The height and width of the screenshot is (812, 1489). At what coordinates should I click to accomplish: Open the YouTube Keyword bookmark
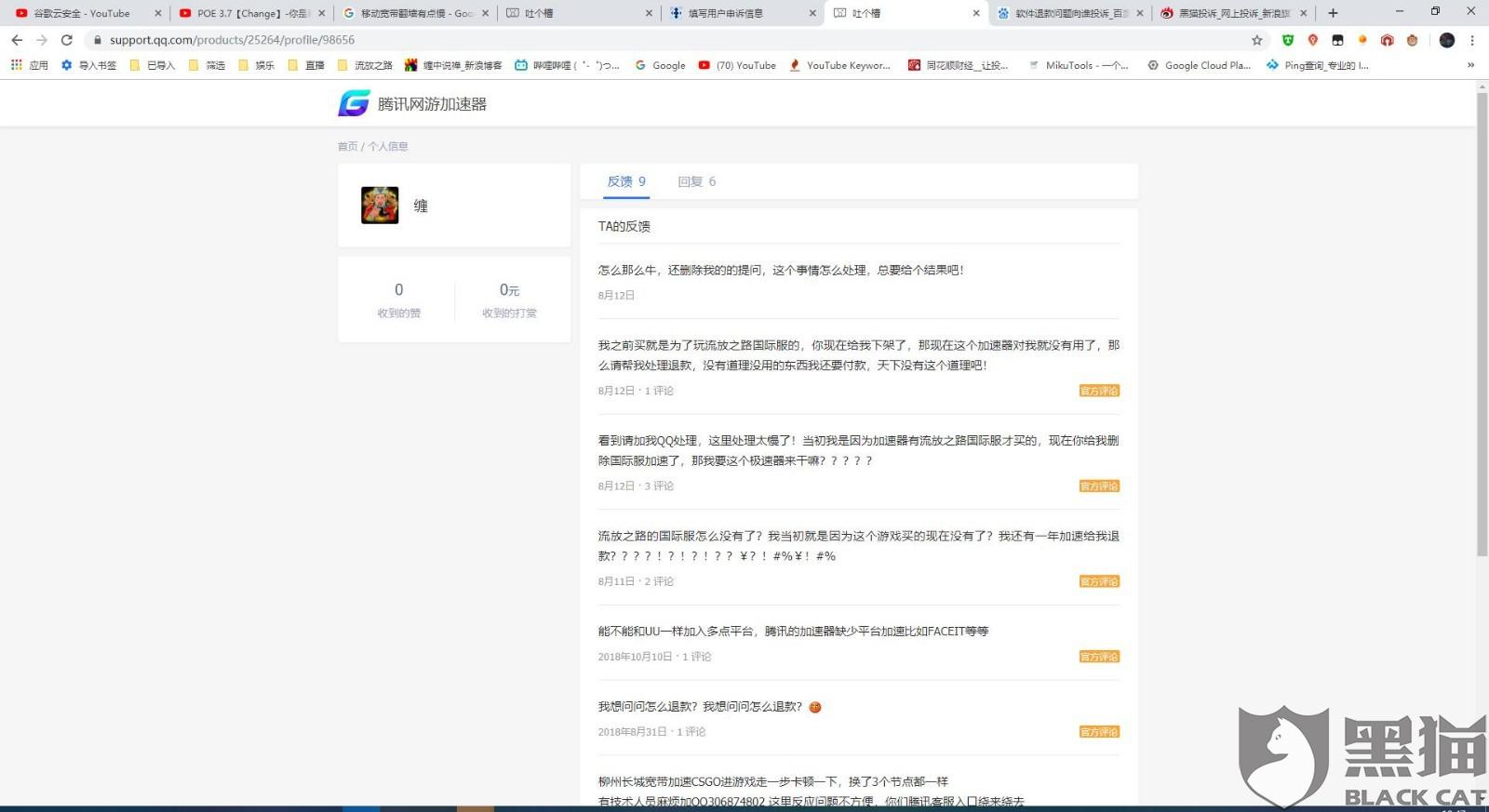click(839, 65)
